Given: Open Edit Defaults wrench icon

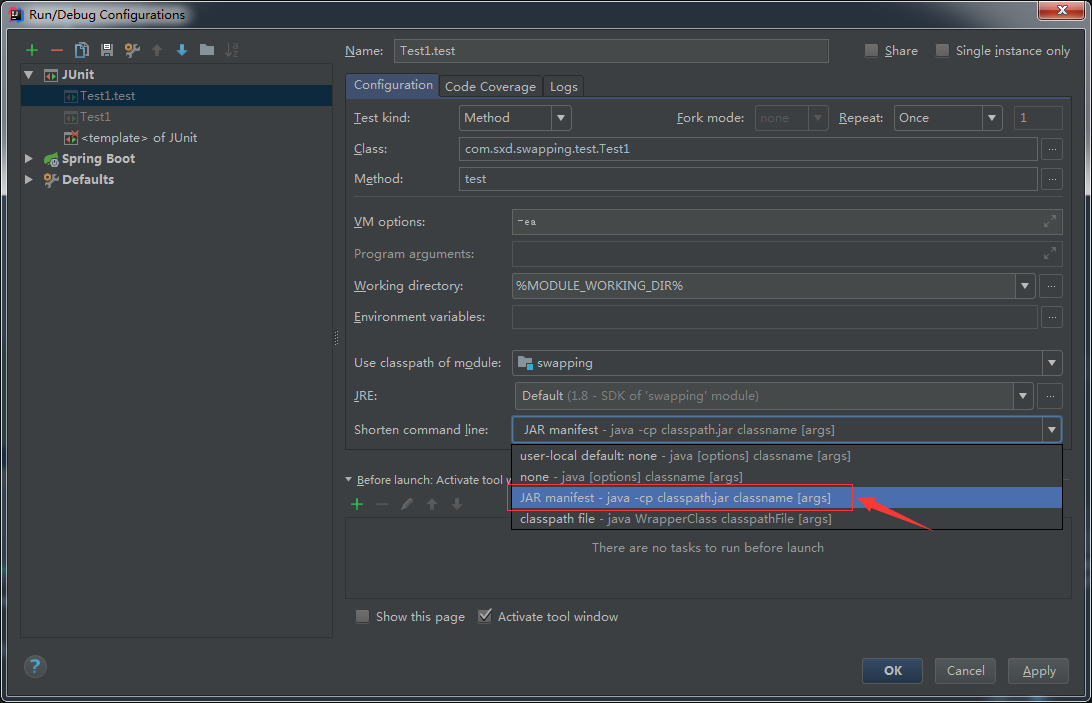Looking at the screenshot, I should (x=132, y=50).
